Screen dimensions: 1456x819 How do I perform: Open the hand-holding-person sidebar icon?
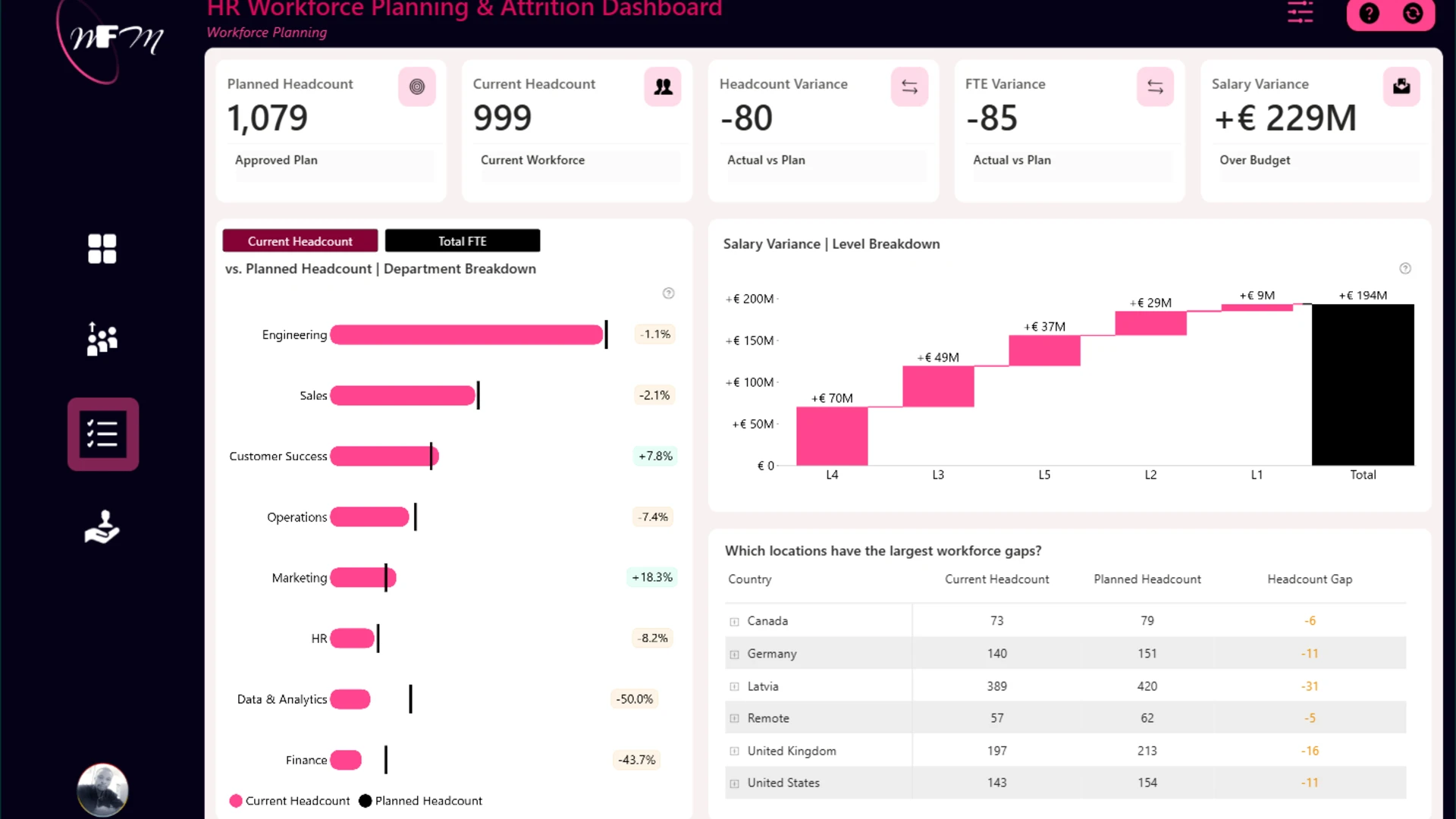pos(102,527)
